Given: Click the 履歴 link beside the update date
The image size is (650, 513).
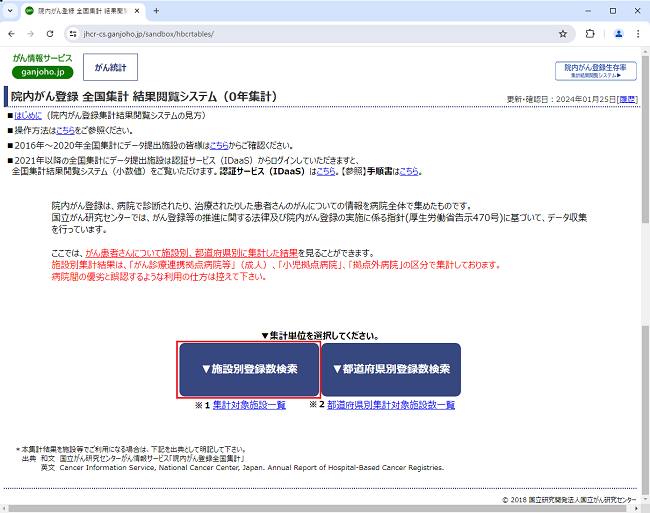Looking at the screenshot, I should point(627,100).
